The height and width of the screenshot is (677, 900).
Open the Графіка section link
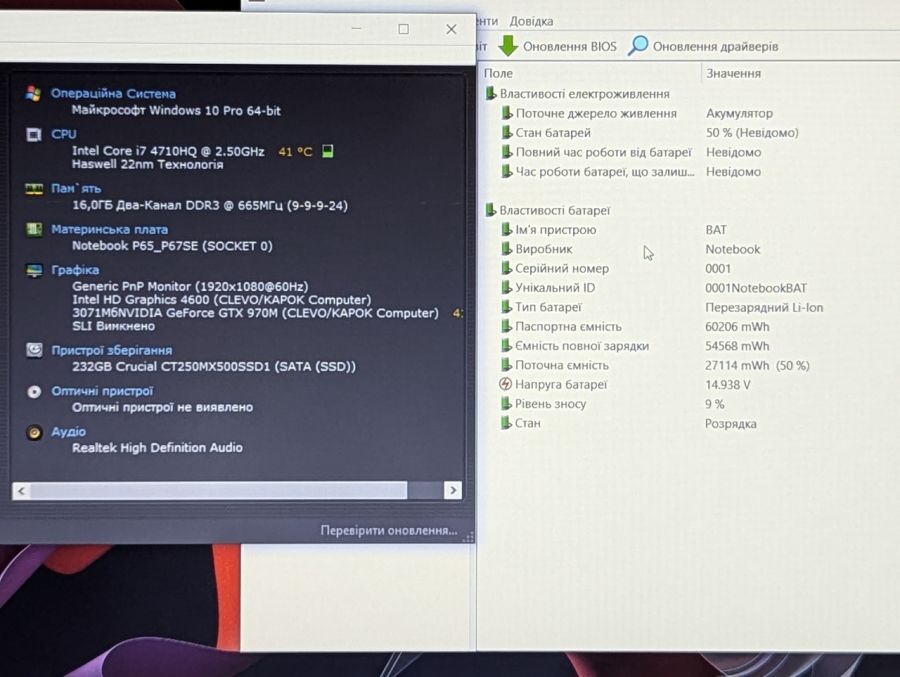pyautogui.click(x=75, y=270)
